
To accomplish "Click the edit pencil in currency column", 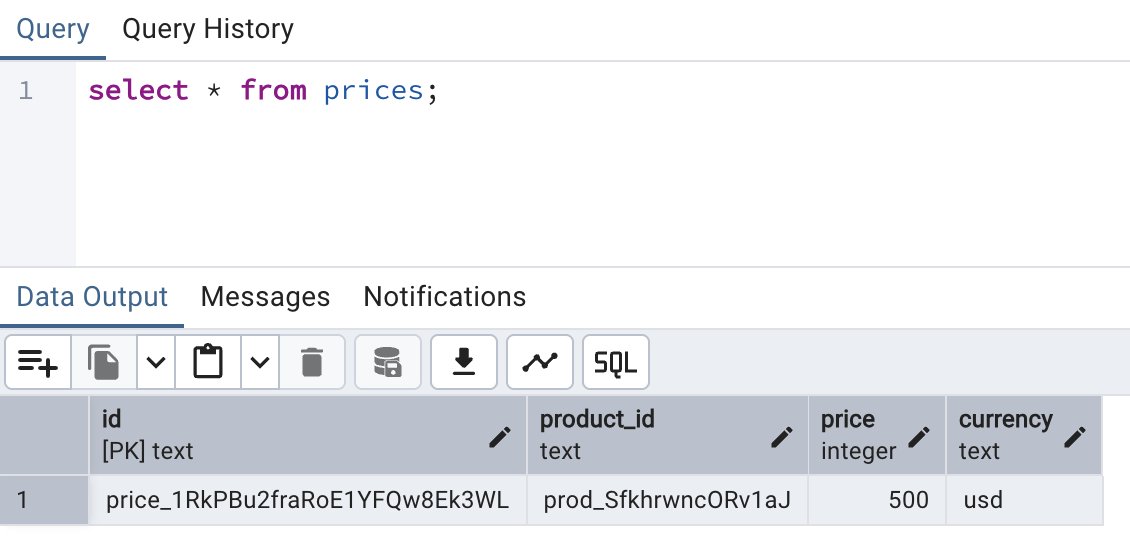I will pyautogui.click(x=1075, y=436).
